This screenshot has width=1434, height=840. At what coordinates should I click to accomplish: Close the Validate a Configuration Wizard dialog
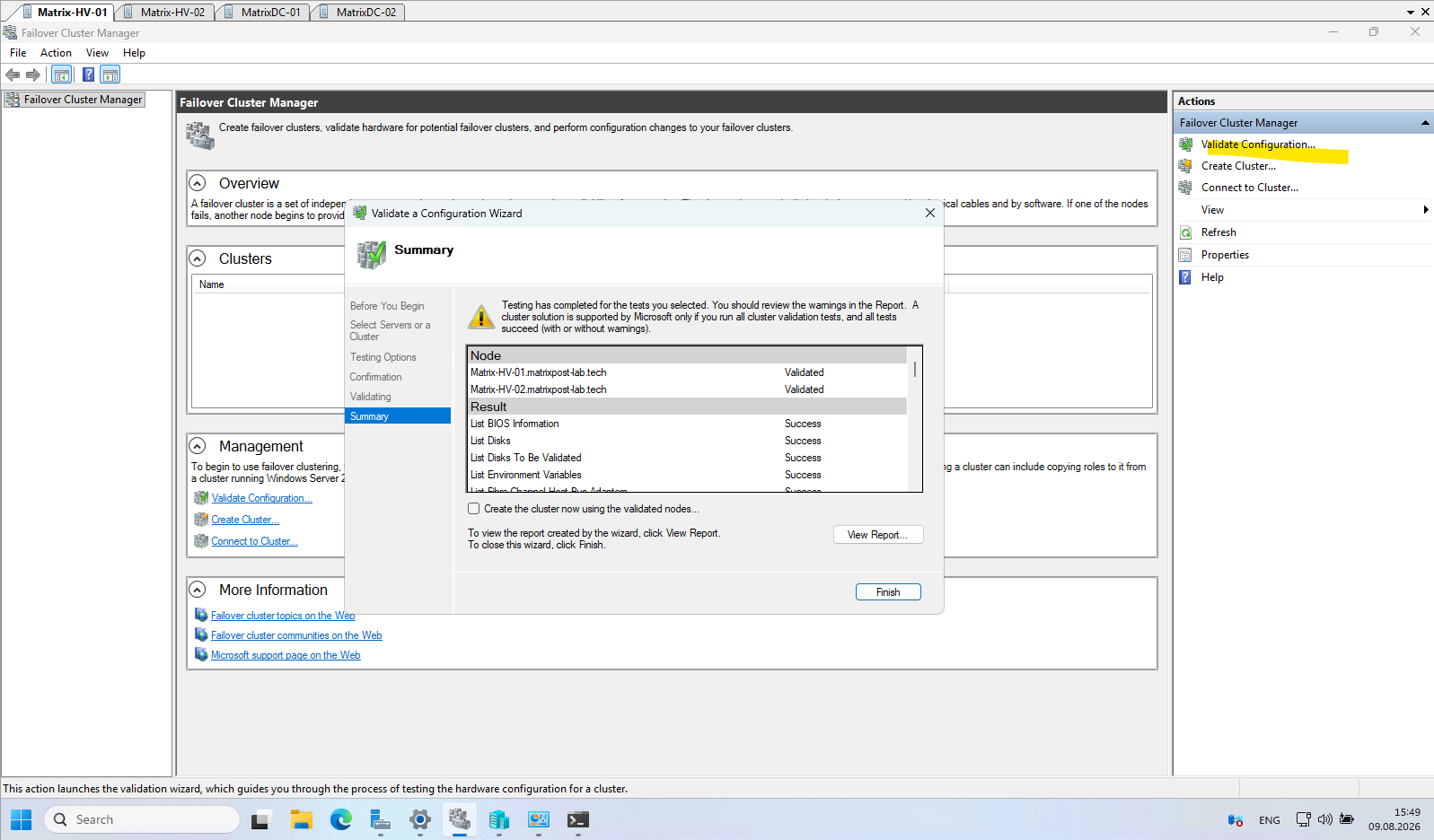[930, 214]
